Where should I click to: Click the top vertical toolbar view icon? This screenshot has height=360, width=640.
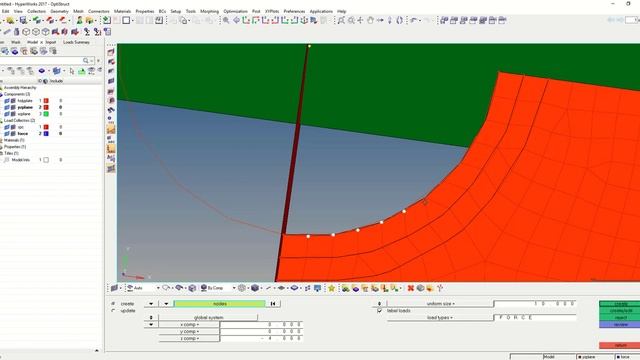(111, 52)
